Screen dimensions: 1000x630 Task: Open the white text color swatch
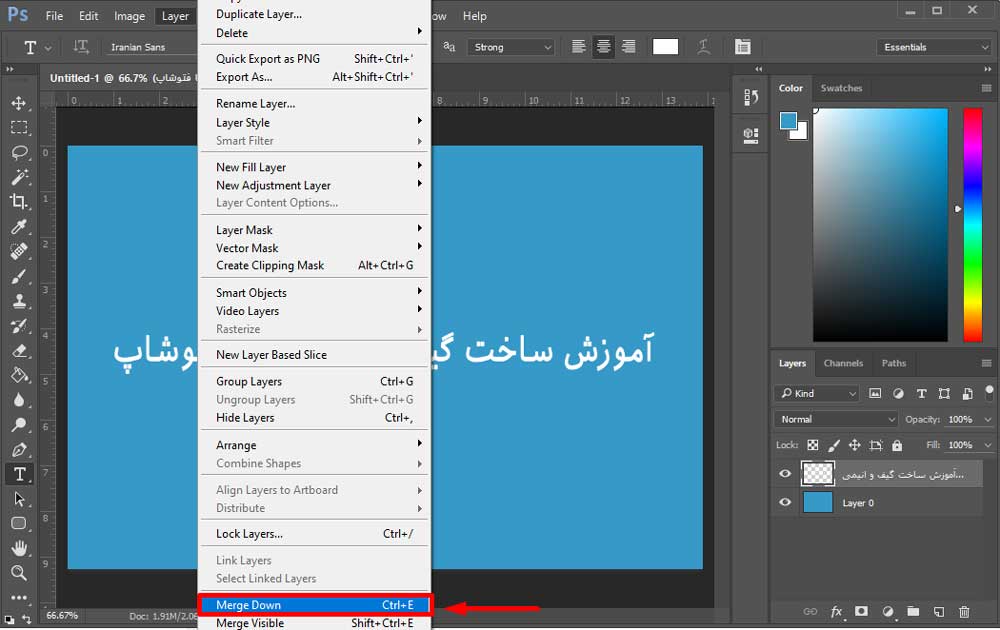[x=665, y=47]
